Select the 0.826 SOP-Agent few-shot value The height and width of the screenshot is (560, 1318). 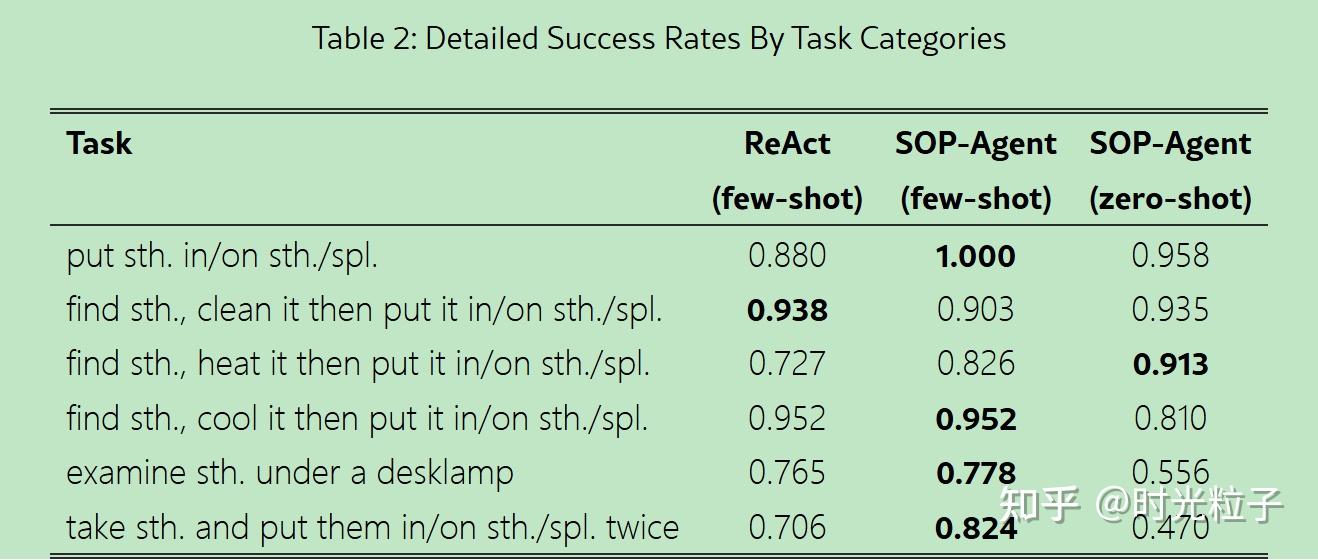click(x=975, y=364)
